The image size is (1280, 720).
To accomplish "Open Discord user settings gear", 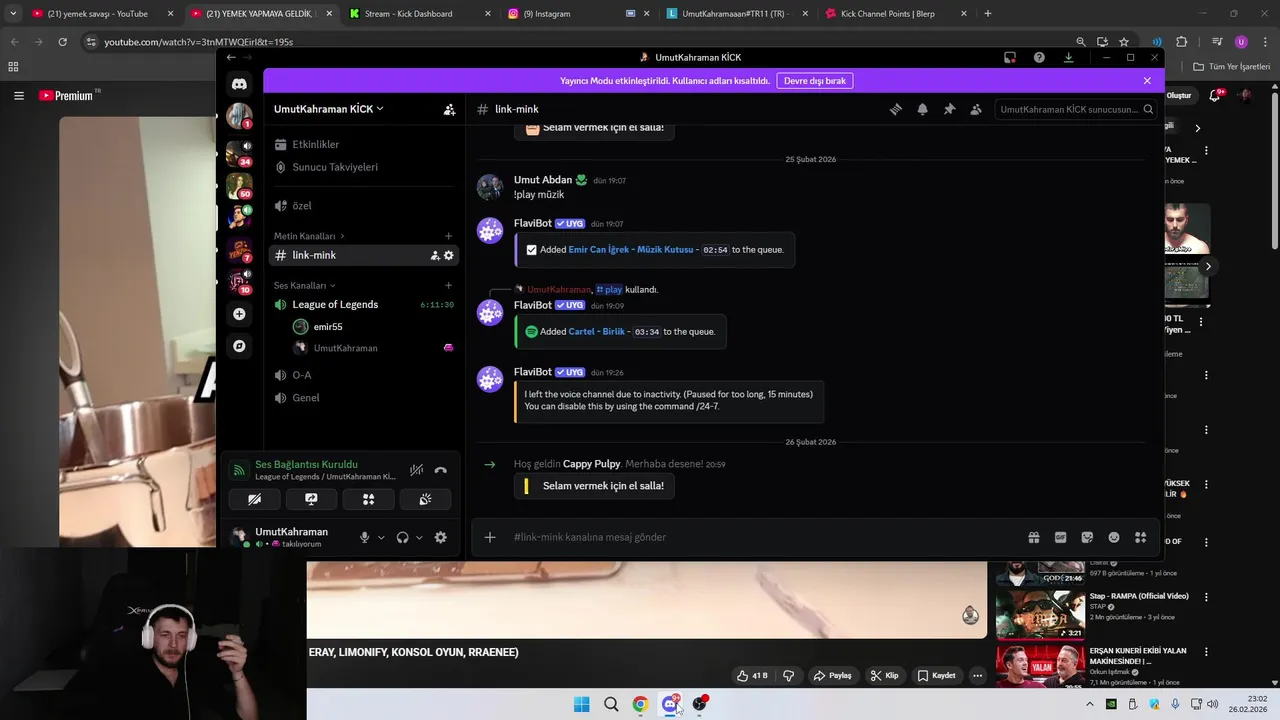I will coord(440,537).
